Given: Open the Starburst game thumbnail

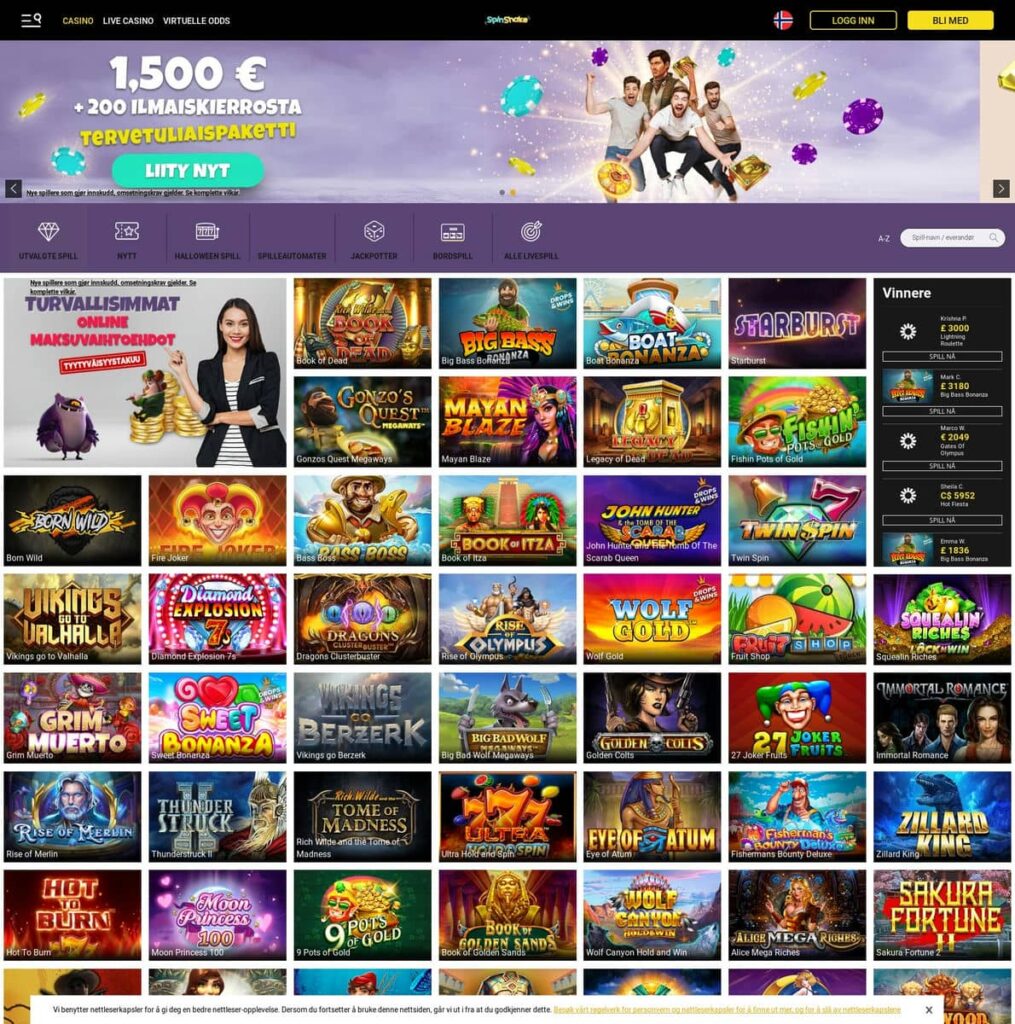Looking at the screenshot, I should coord(797,323).
